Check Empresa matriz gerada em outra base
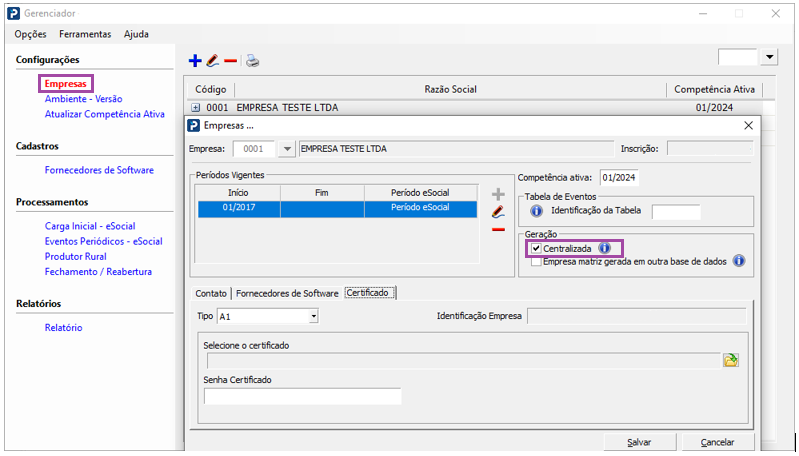The width and height of the screenshot is (799, 456). [536, 262]
